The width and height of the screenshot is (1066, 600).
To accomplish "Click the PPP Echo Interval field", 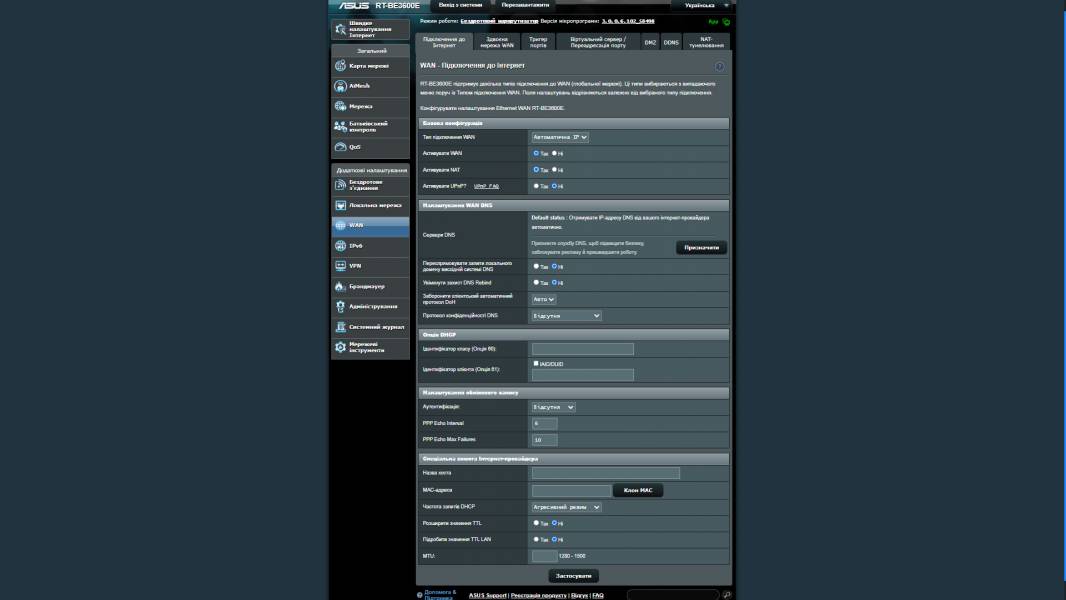I will (545, 423).
